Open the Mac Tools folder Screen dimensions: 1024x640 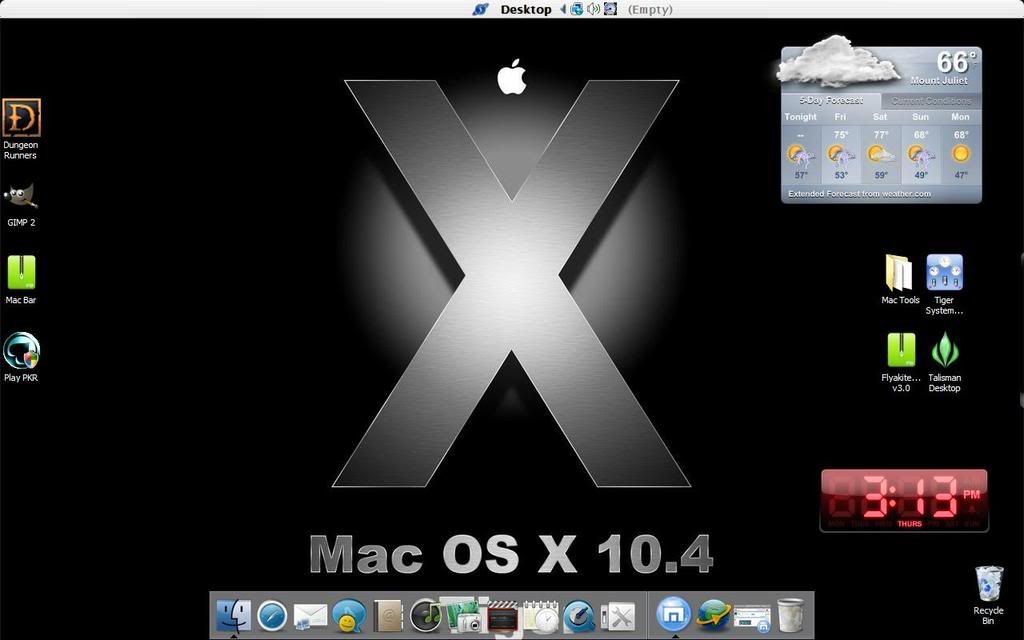[899, 273]
